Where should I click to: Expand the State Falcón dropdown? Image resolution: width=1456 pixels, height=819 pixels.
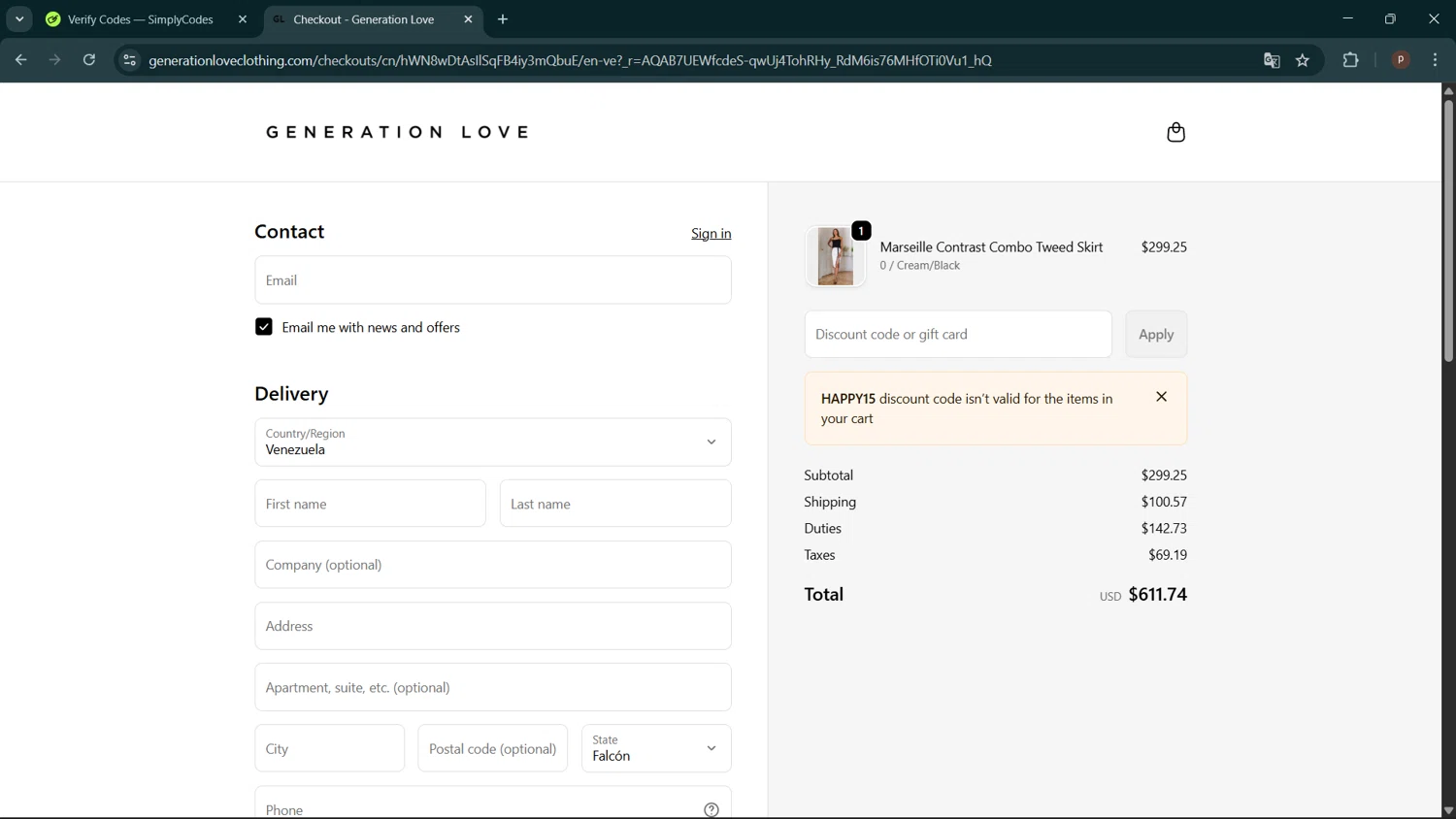[656, 748]
